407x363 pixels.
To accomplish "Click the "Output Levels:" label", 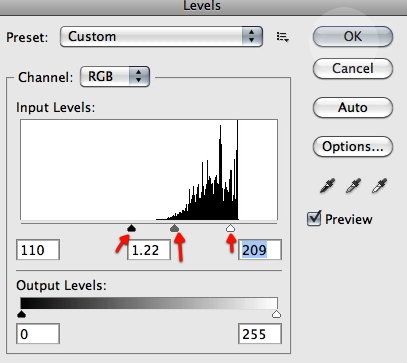I will tap(61, 286).
